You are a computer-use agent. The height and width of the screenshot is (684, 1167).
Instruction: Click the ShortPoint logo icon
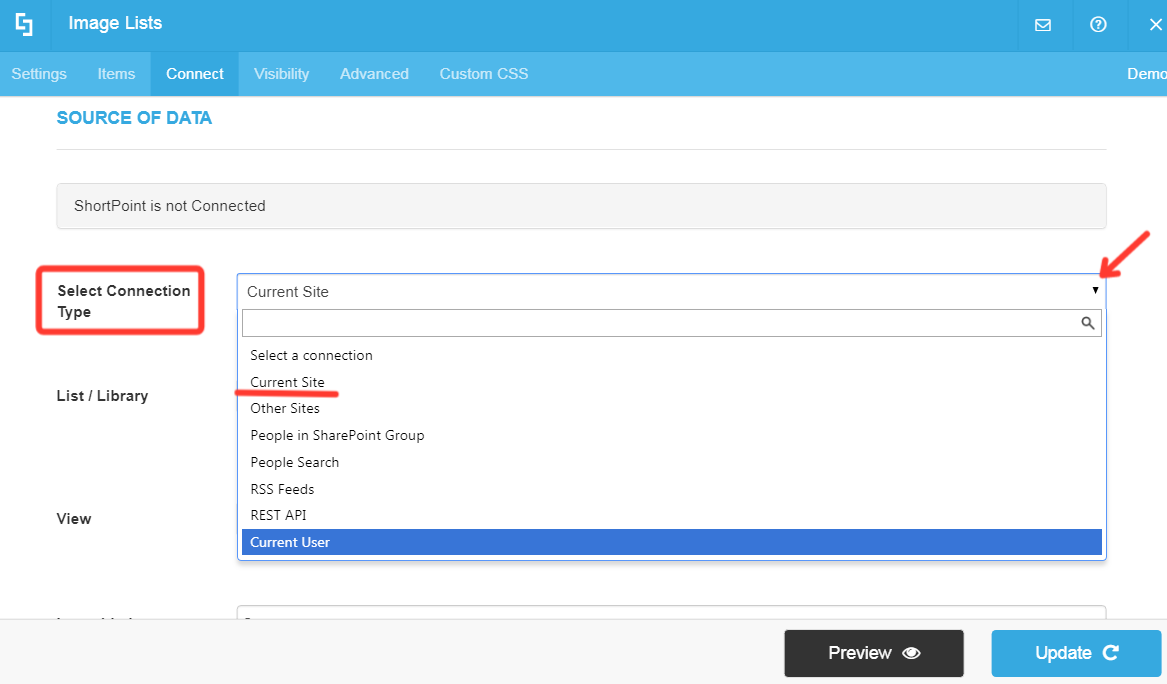[x=25, y=24]
